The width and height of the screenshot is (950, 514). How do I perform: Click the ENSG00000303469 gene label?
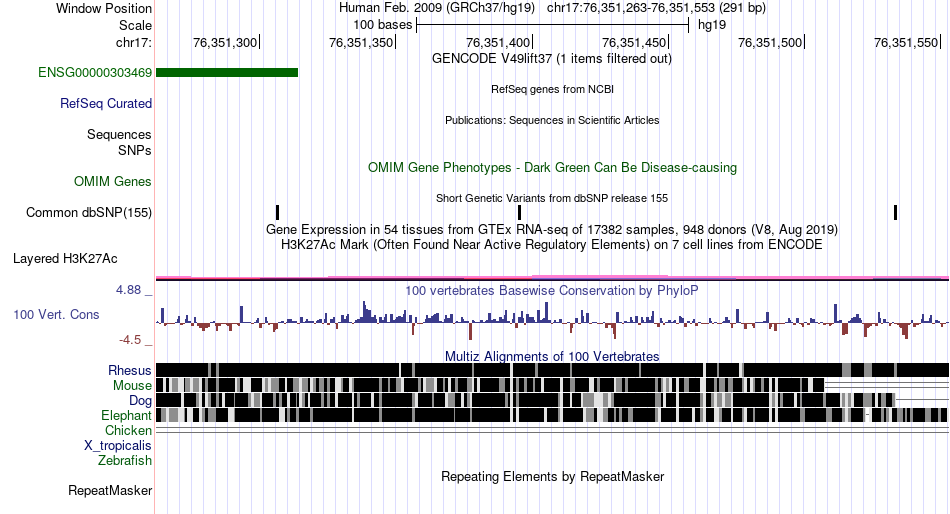point(95,73)
